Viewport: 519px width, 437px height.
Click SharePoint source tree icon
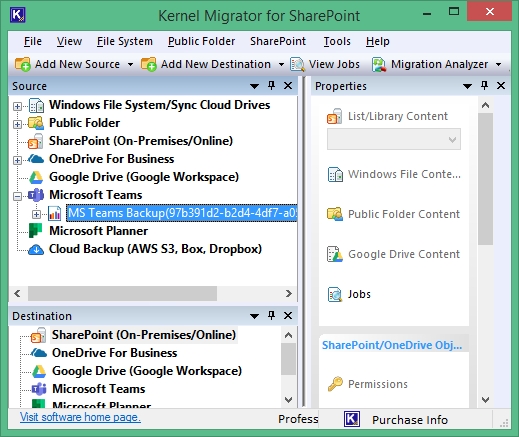click(36, 141)
